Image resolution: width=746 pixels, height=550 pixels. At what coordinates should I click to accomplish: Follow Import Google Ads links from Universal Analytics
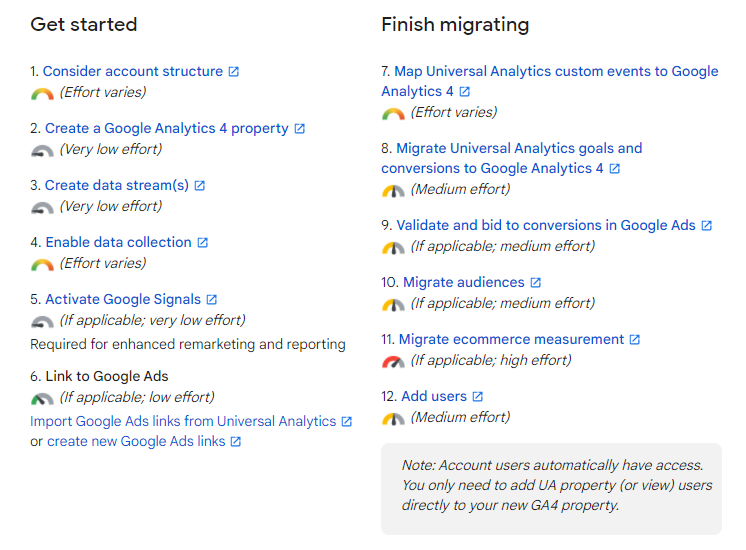pos(183,422)
